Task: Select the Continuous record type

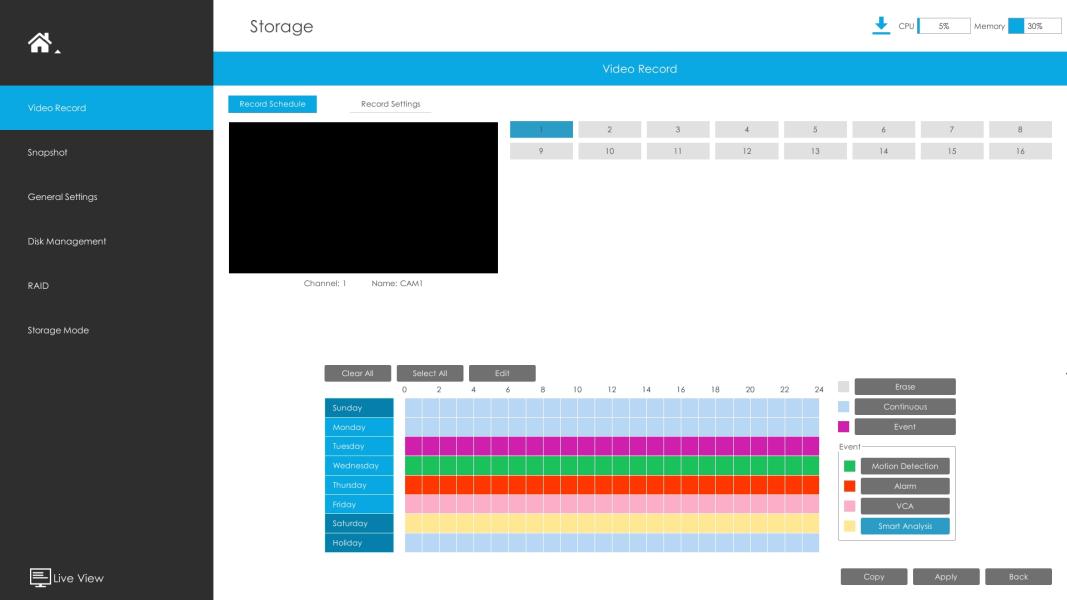Action: (905, 407)
